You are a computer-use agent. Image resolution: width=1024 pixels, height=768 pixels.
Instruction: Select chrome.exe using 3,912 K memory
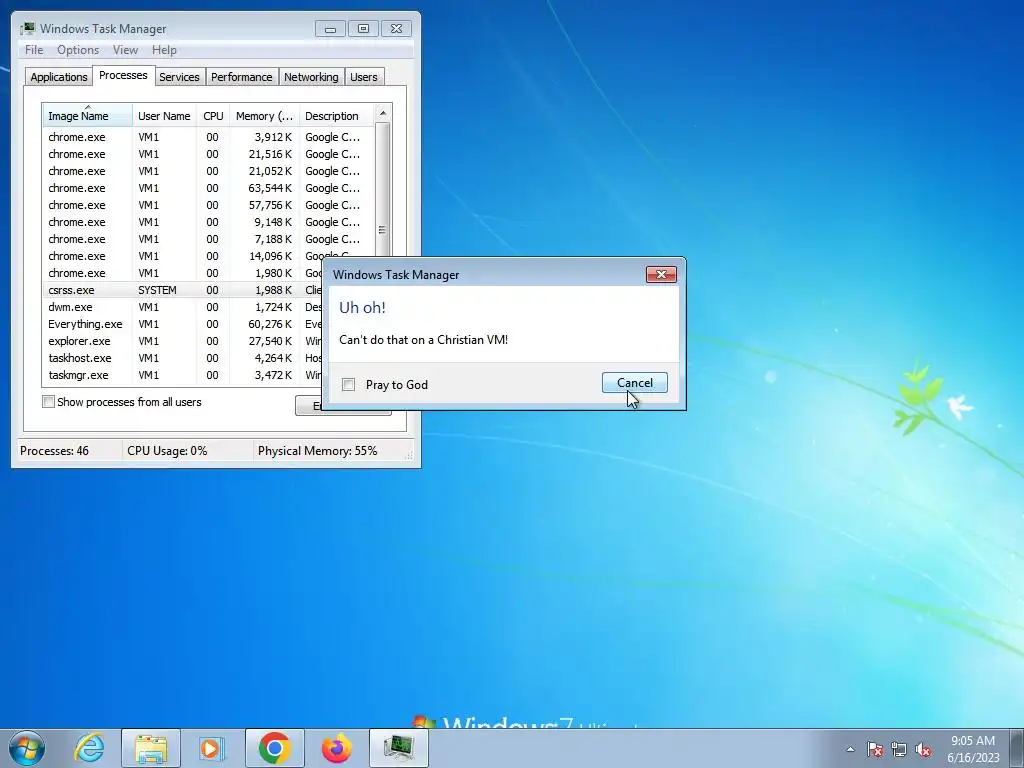click(209, 137)
